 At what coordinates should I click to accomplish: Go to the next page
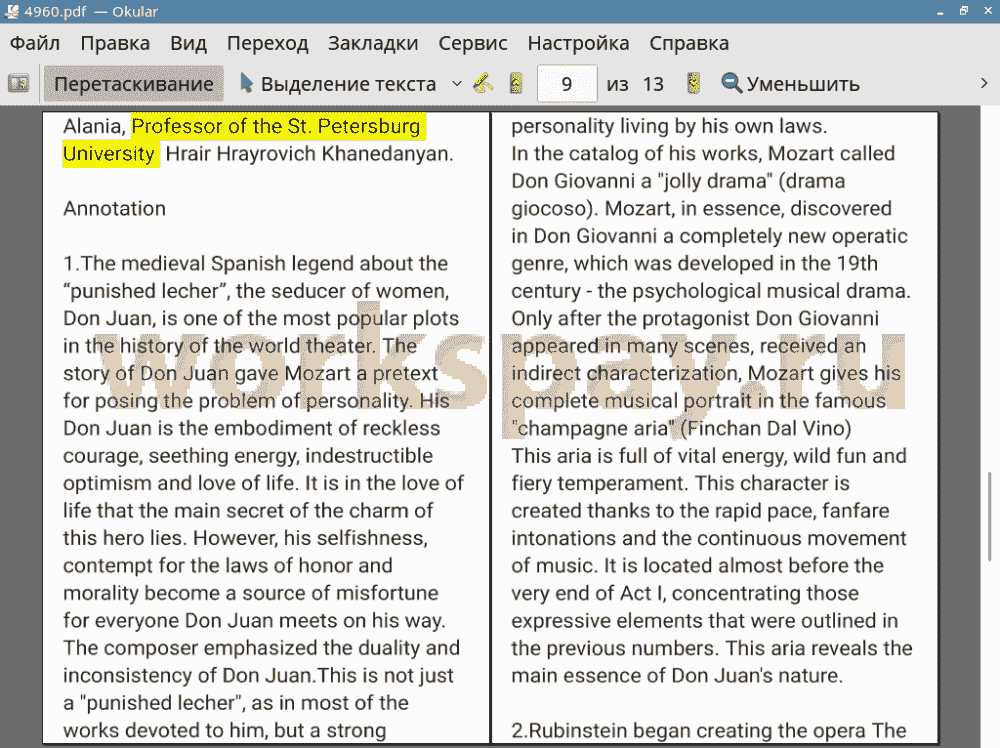coord(693,84)
